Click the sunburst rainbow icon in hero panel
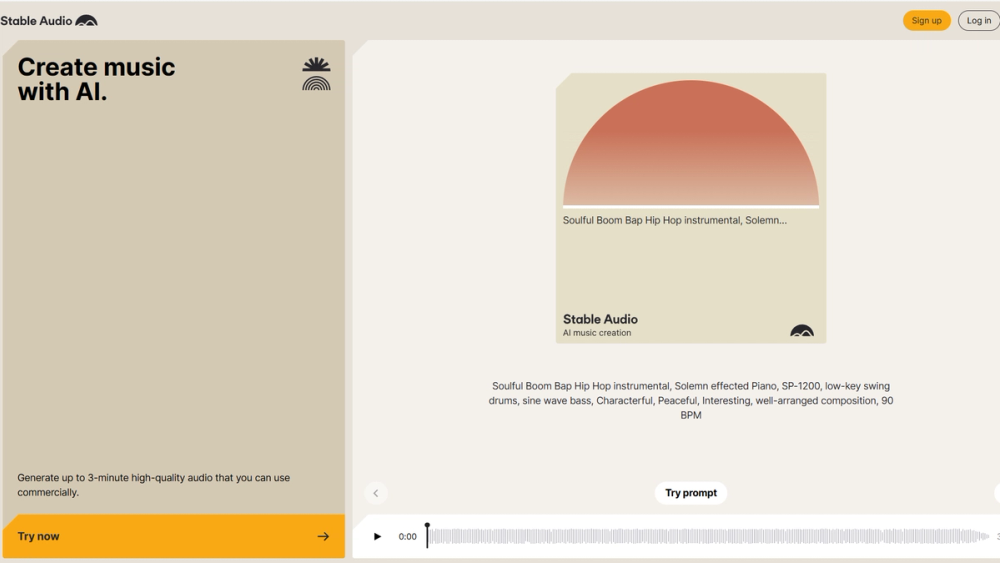Viewport: 1000px width, 563px height. click(x=316, y=74)
